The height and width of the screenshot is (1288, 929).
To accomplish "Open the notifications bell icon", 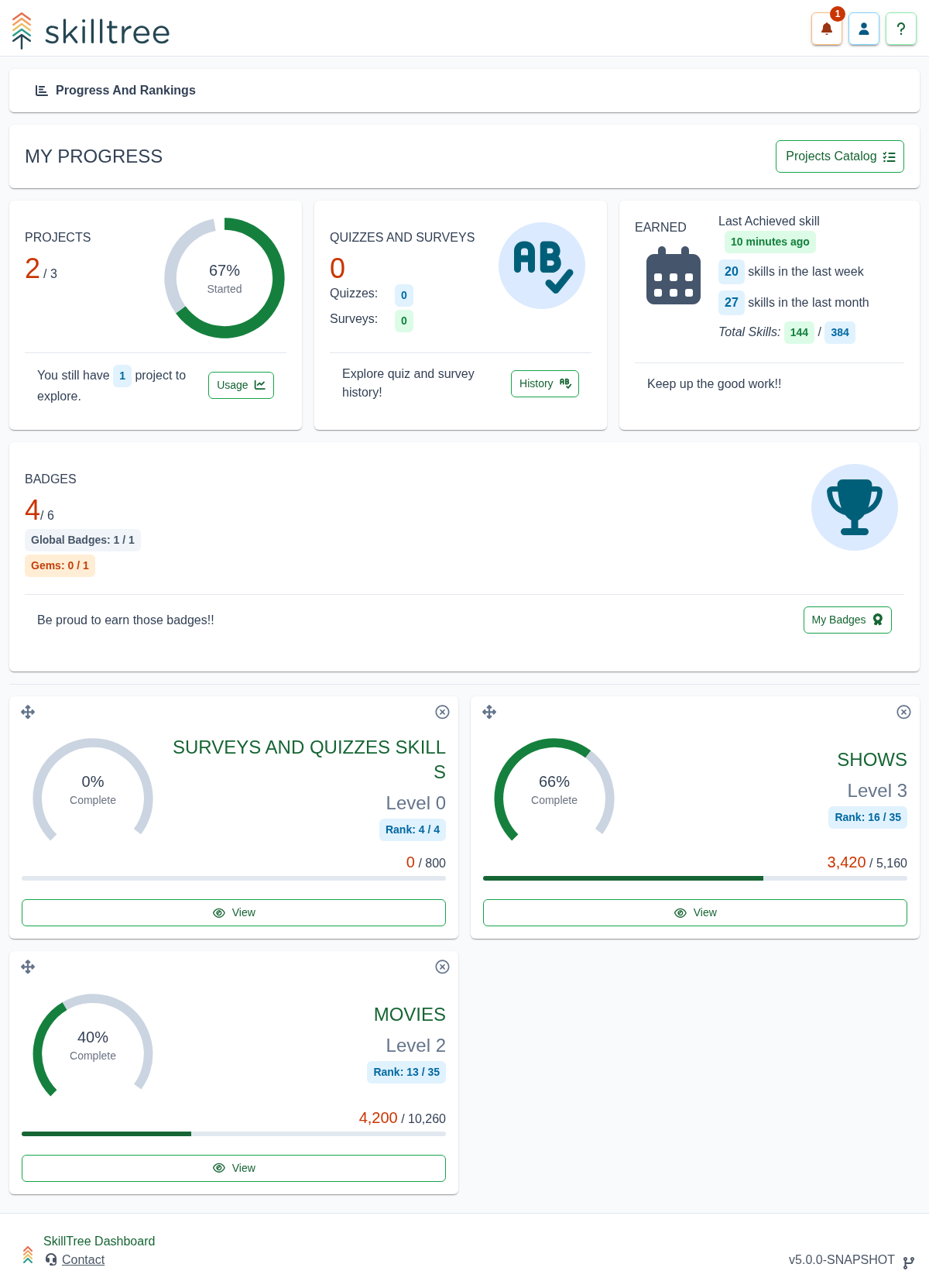I will coord(827,29).
